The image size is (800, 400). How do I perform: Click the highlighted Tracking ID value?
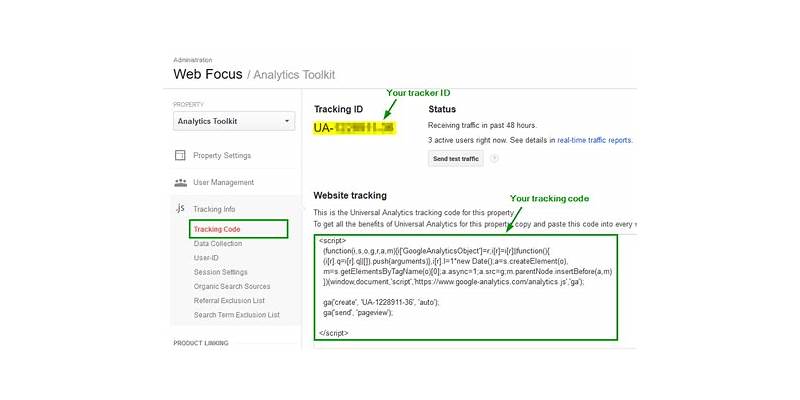(x=355, y=129)
